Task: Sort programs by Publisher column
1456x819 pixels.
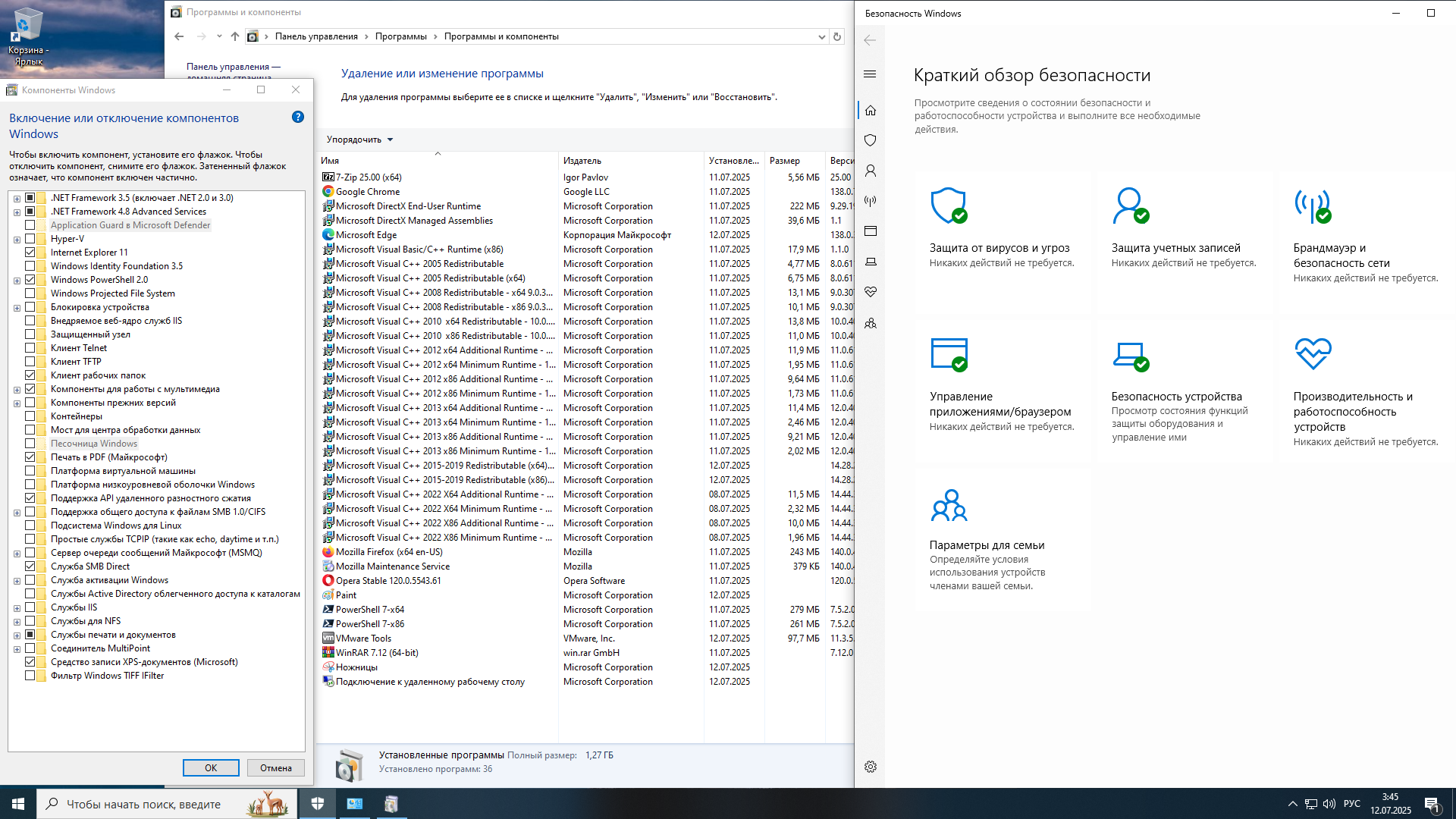Action: [x=632, y=160]
